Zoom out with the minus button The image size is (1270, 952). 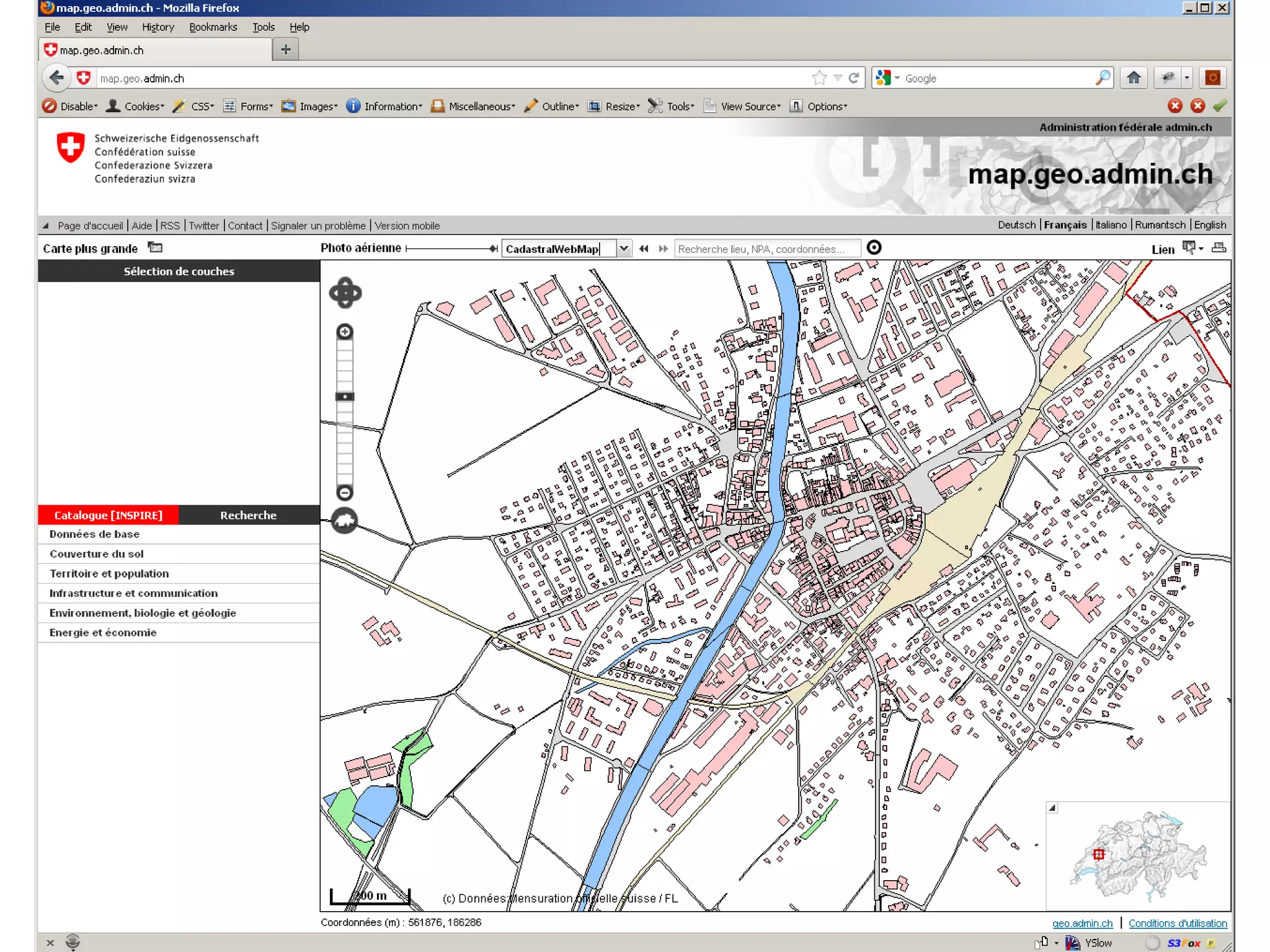(x=345, y=493)
